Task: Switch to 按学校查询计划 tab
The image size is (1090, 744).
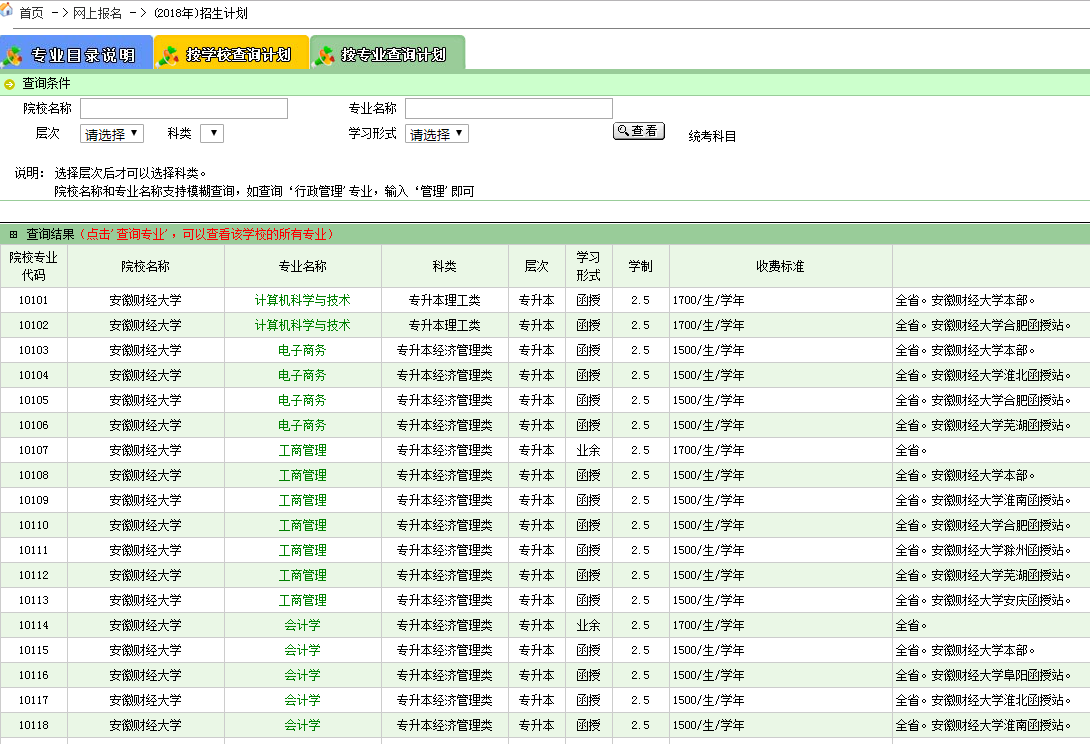Action: (231, 54)
